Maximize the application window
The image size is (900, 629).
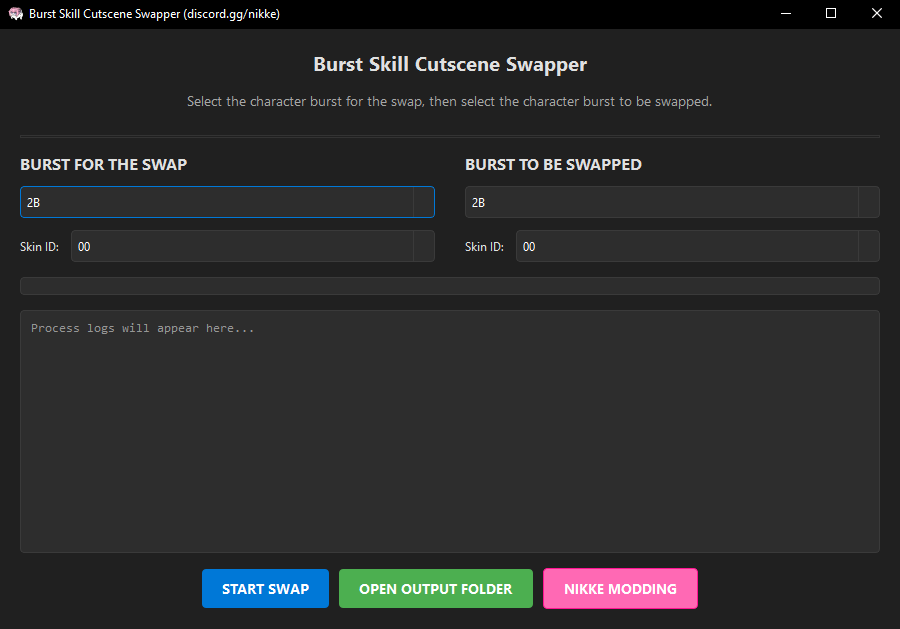point(831,14)
